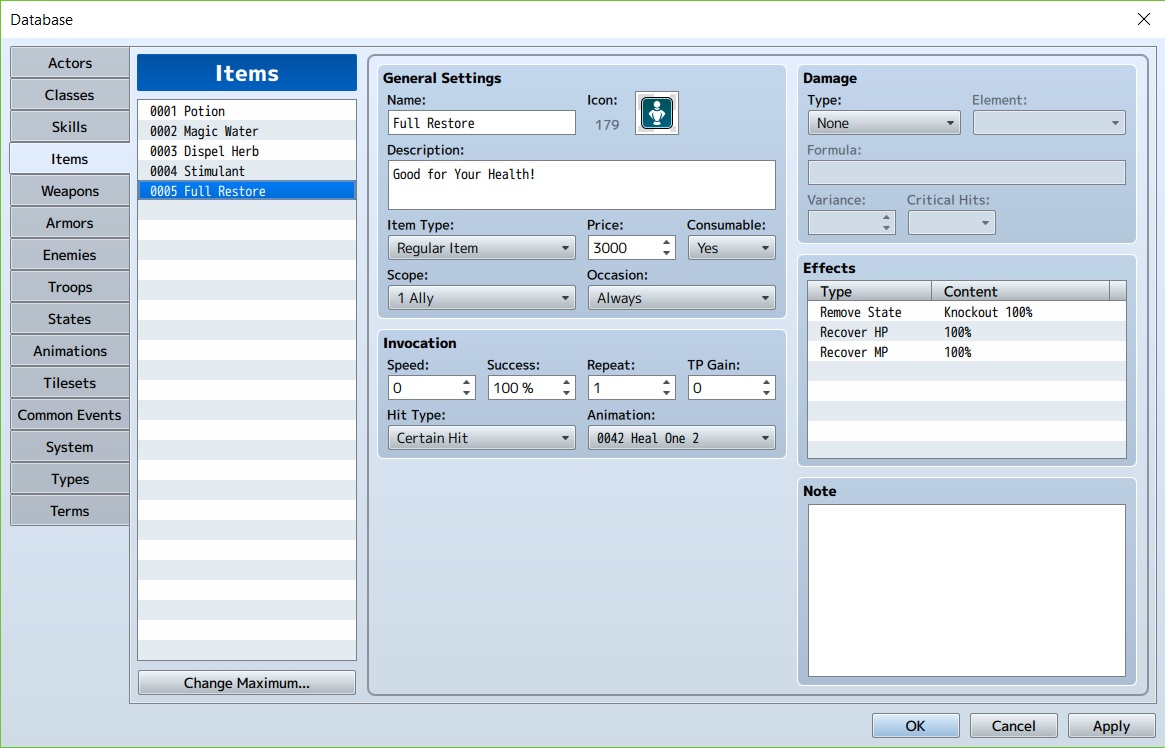Increase the Price stepper value

click(x=667, y=242)
